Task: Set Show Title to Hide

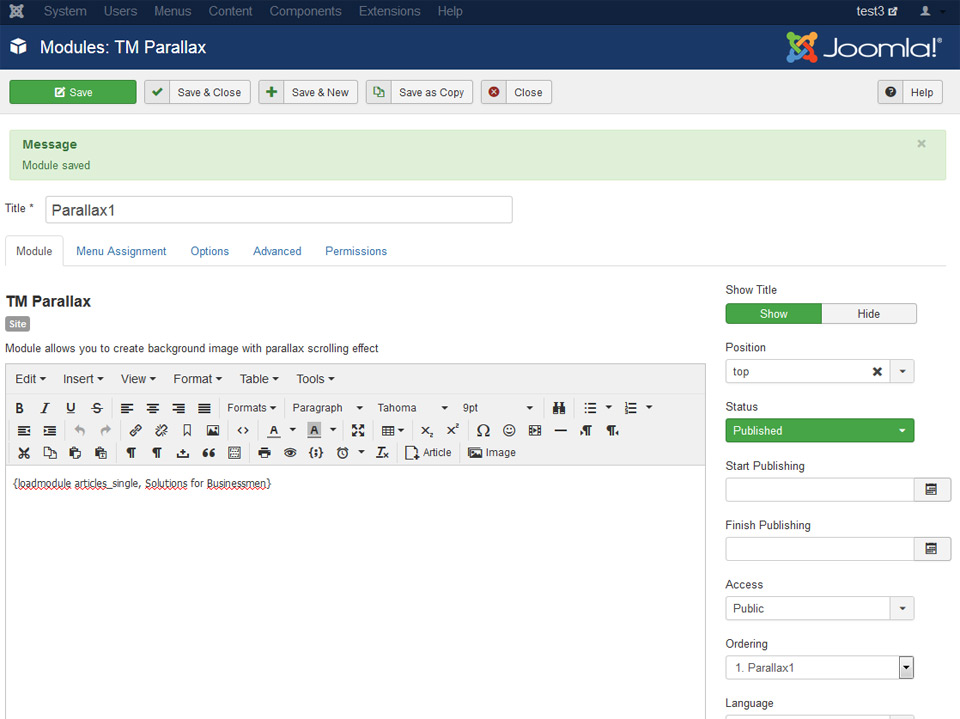Action: point(869,314)
